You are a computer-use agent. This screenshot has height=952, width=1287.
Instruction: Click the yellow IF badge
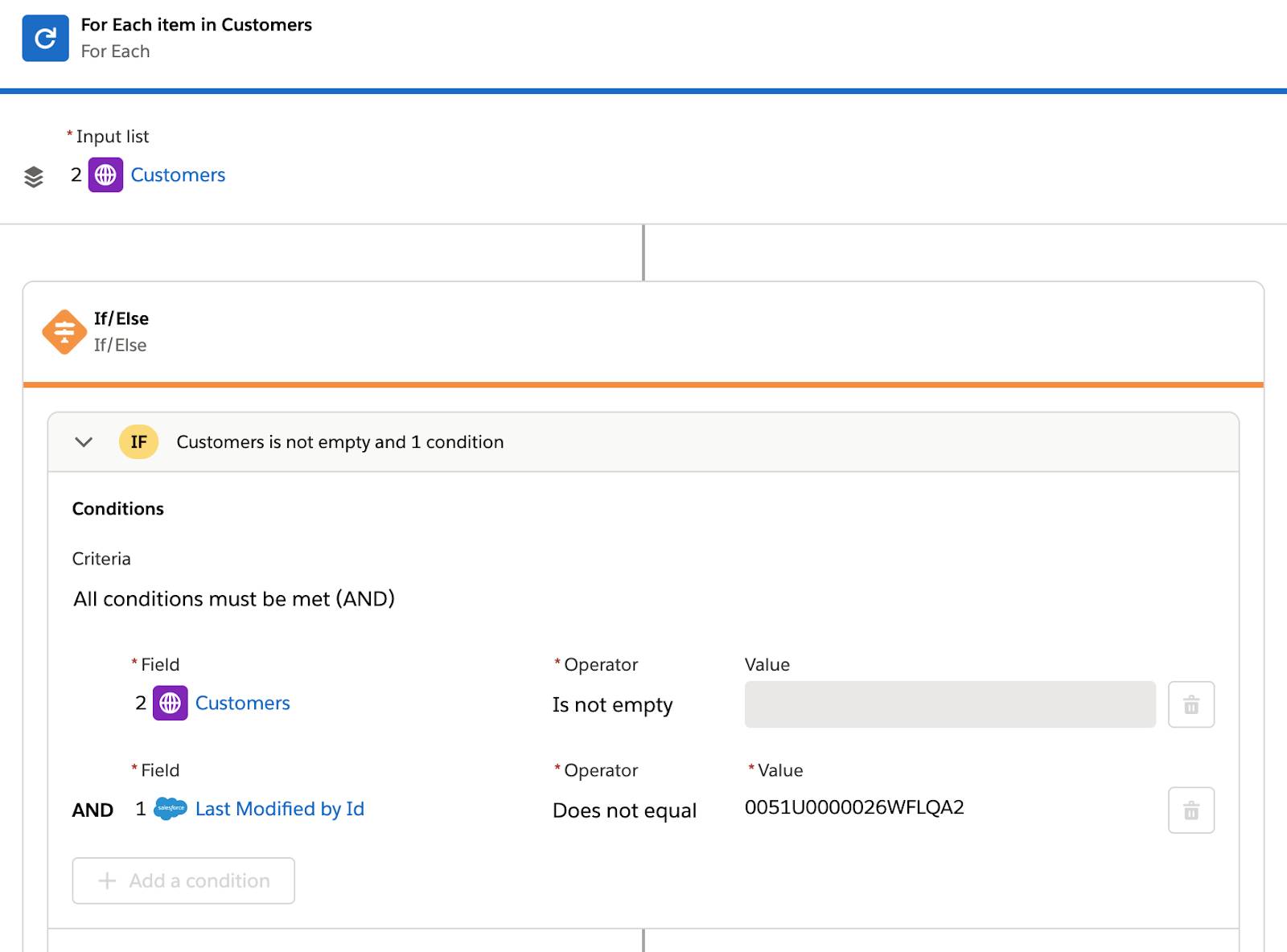(x=138, y=441)
